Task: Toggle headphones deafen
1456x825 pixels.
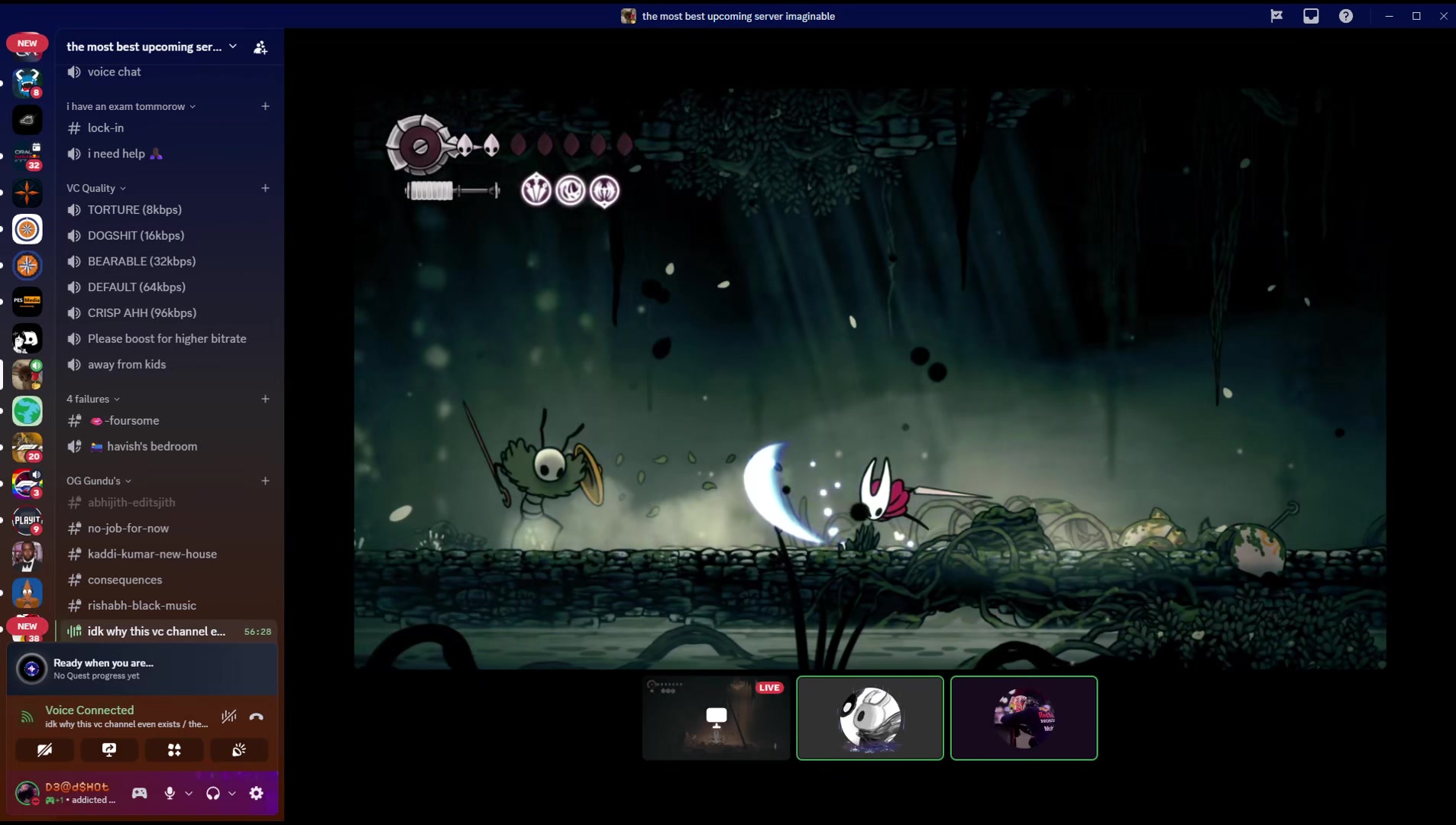Action: [213, 794]
